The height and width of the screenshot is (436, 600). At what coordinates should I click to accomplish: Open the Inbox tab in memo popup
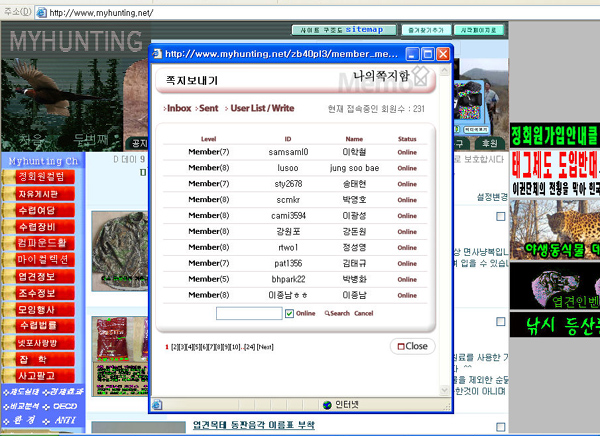(x=178, y=108)
